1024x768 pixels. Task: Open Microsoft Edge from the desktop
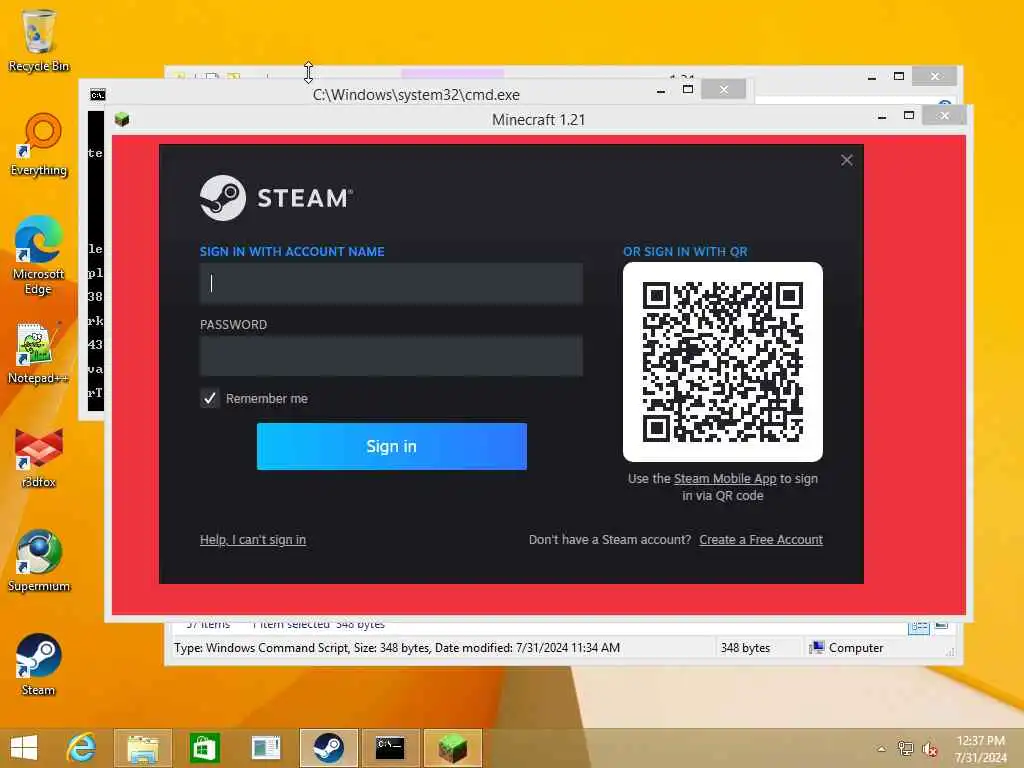coord(39,255)
